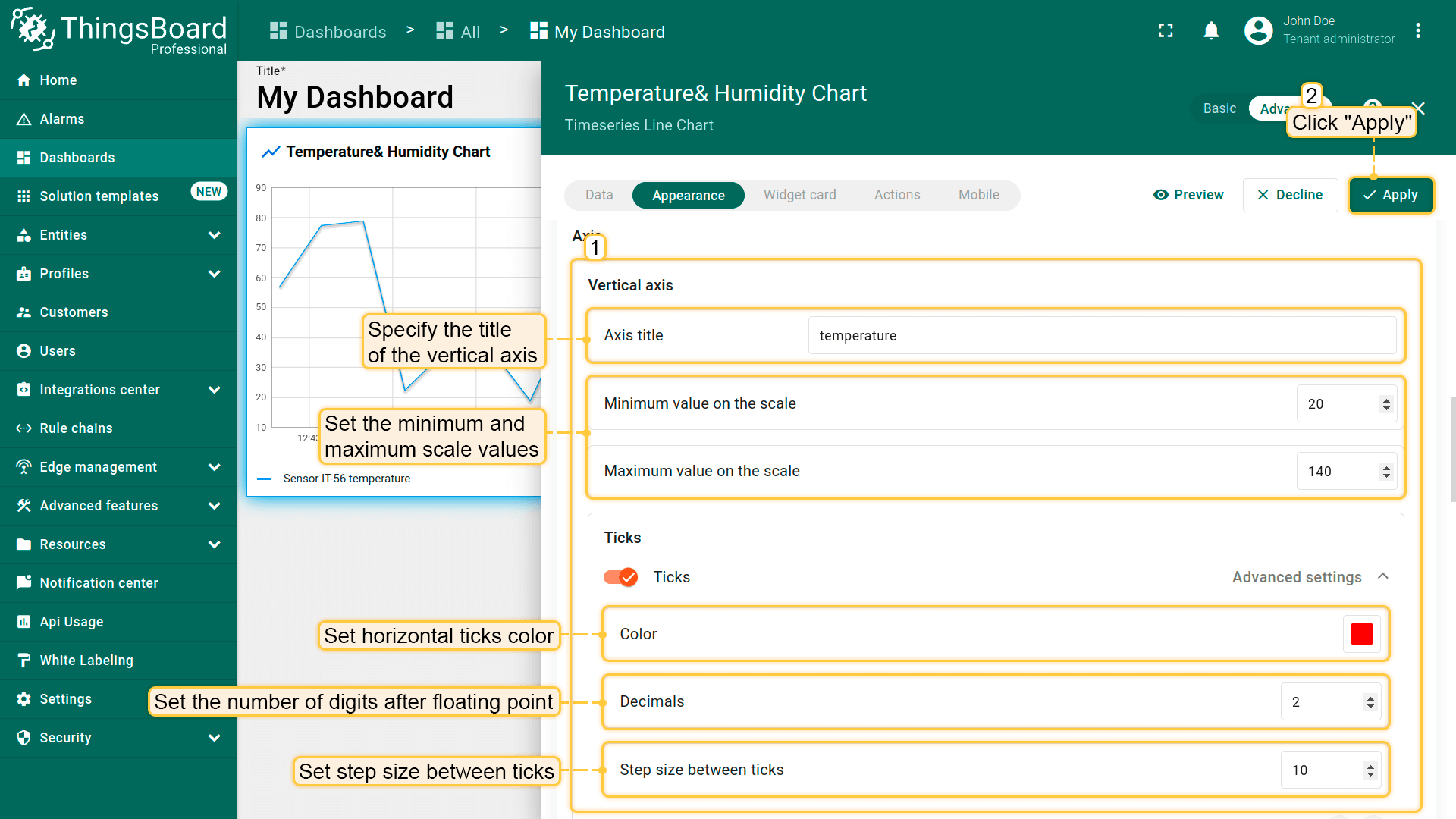The height and width of the screenshot is (819, 1456).
Task: Switch to the Widget card tab
Action: pyautogui.click(x=799, y=195)
